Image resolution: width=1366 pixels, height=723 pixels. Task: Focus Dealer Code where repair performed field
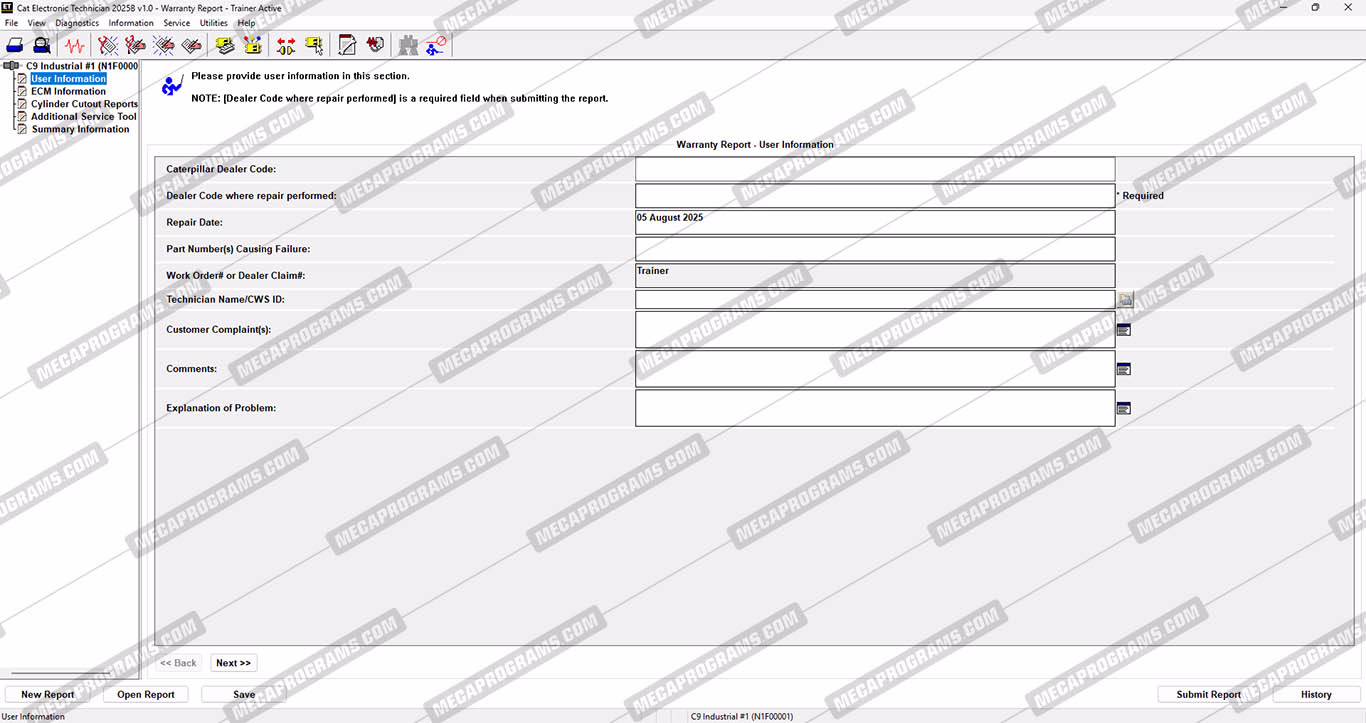point(875,196)
